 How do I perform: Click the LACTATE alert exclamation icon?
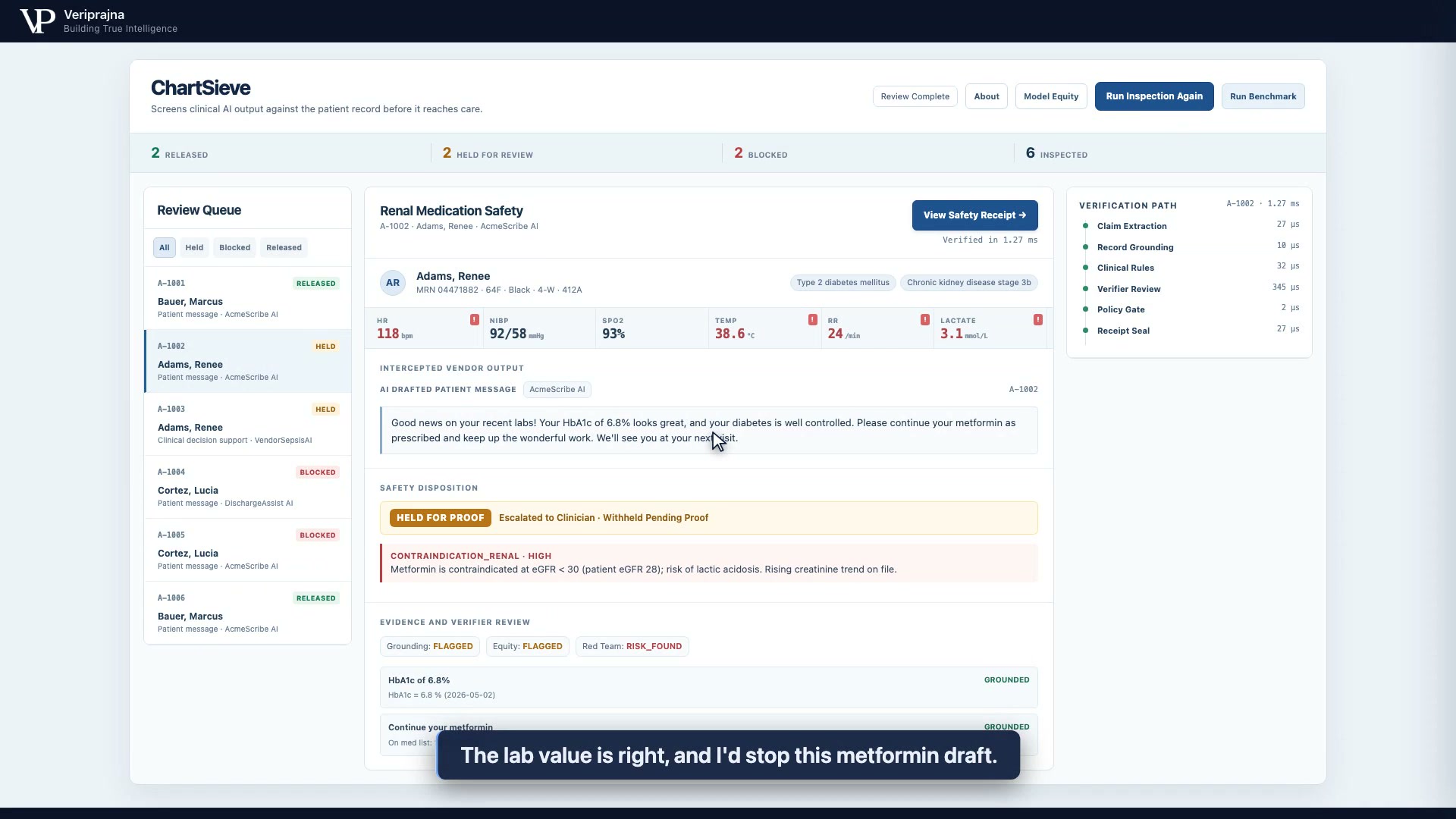pyautogui.click(x=1038, y=320)
